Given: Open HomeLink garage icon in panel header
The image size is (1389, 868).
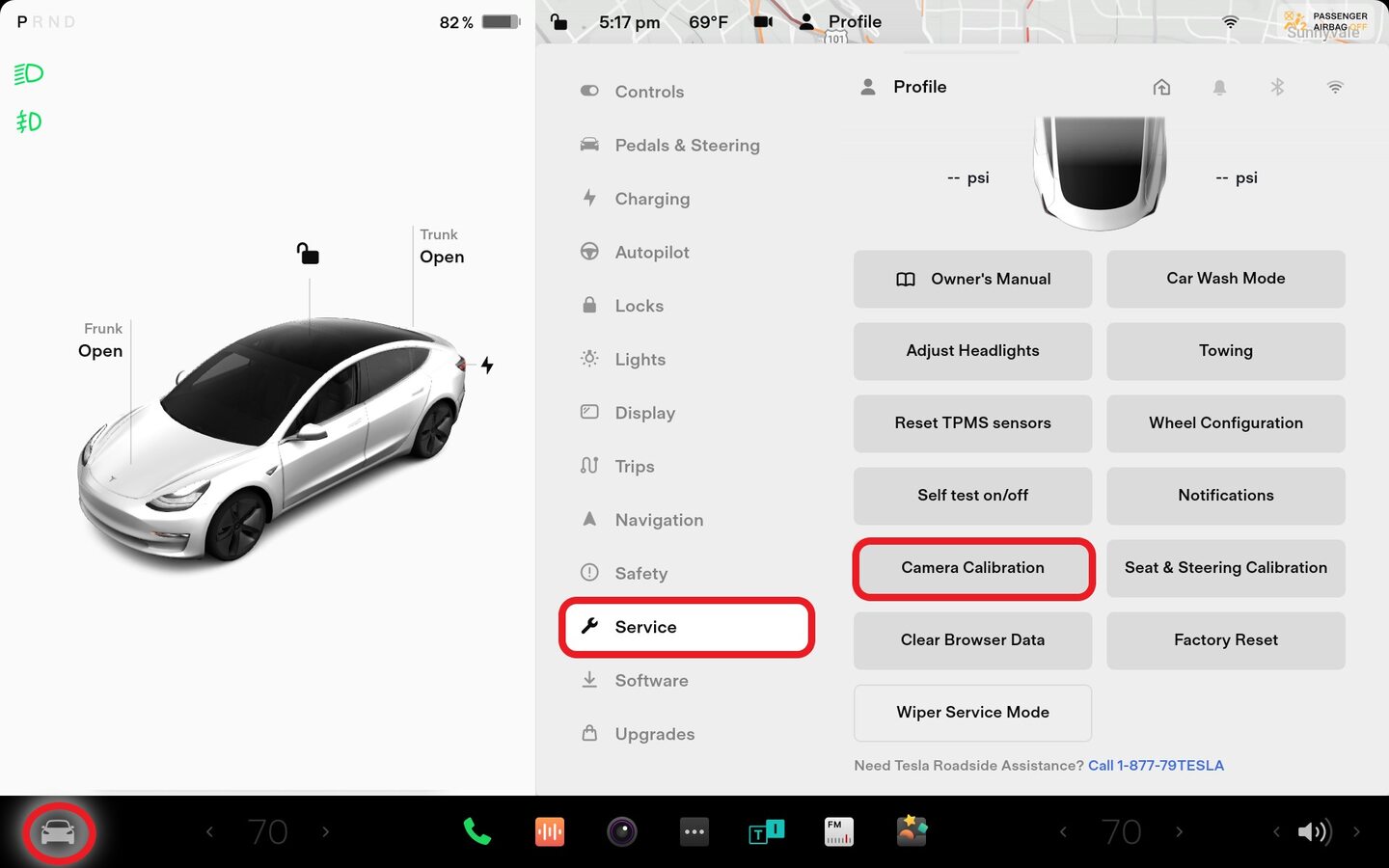Looking at the screenshot, I should click(x=1161, y=87).
